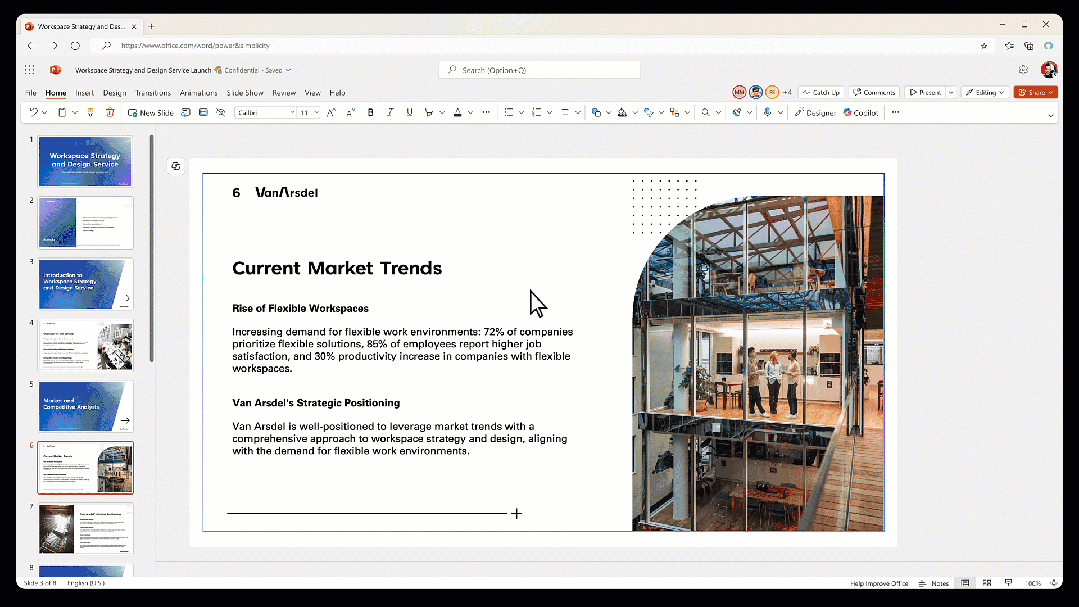Switch to Slide Sorter view in status bar

click(x=986, y=583)
